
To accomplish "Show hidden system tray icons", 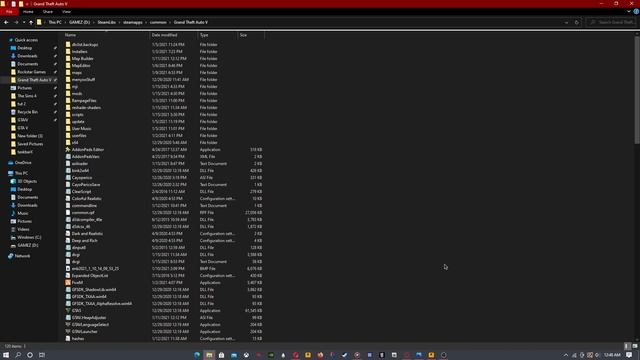I will pos(566,355).
